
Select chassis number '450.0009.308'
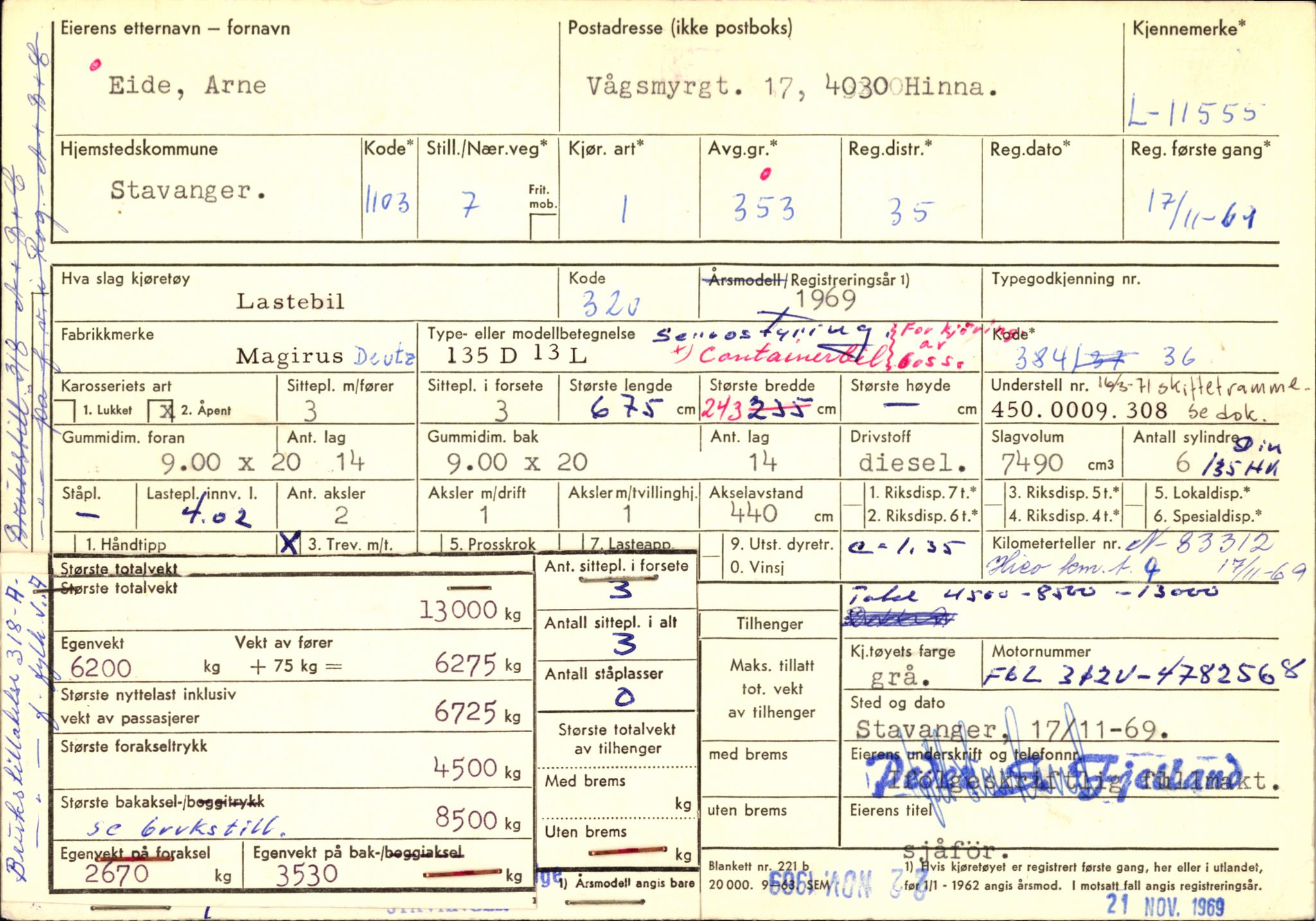pyautogui.click(x=1079, y=410)
